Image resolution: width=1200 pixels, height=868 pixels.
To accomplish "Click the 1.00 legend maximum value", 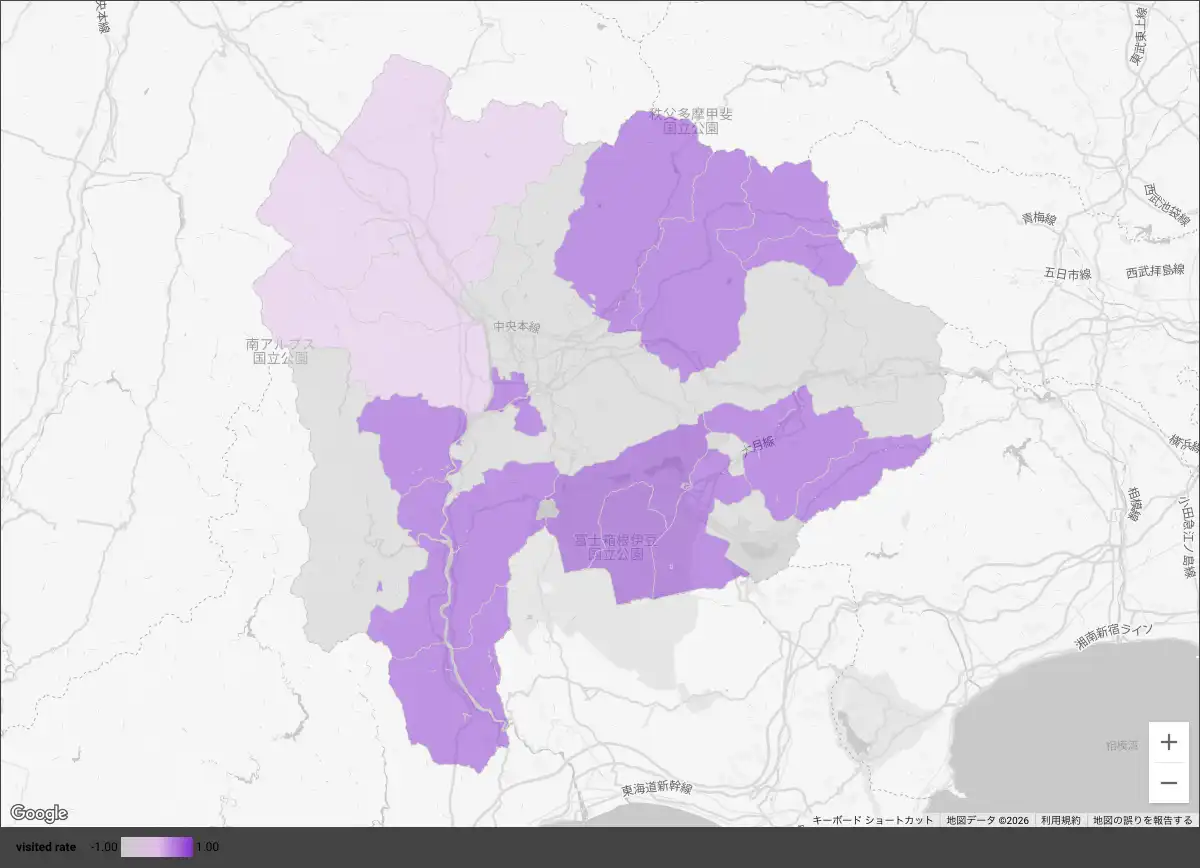I will tap(207, 847).
